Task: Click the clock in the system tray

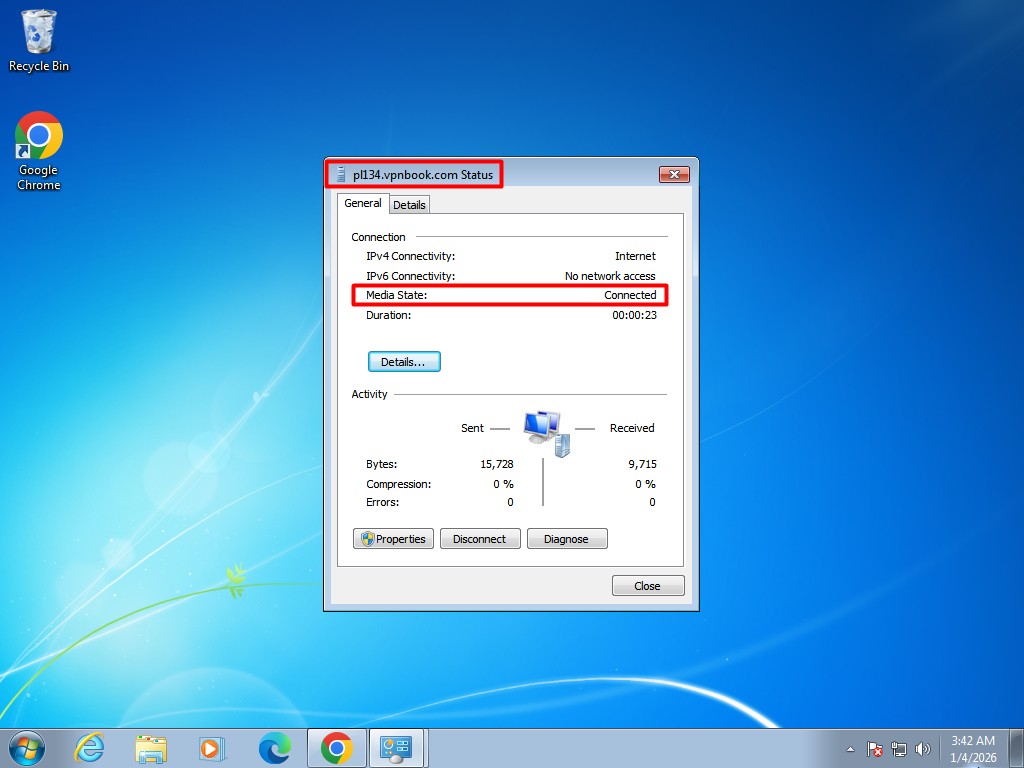Action: tap(971, 748)
